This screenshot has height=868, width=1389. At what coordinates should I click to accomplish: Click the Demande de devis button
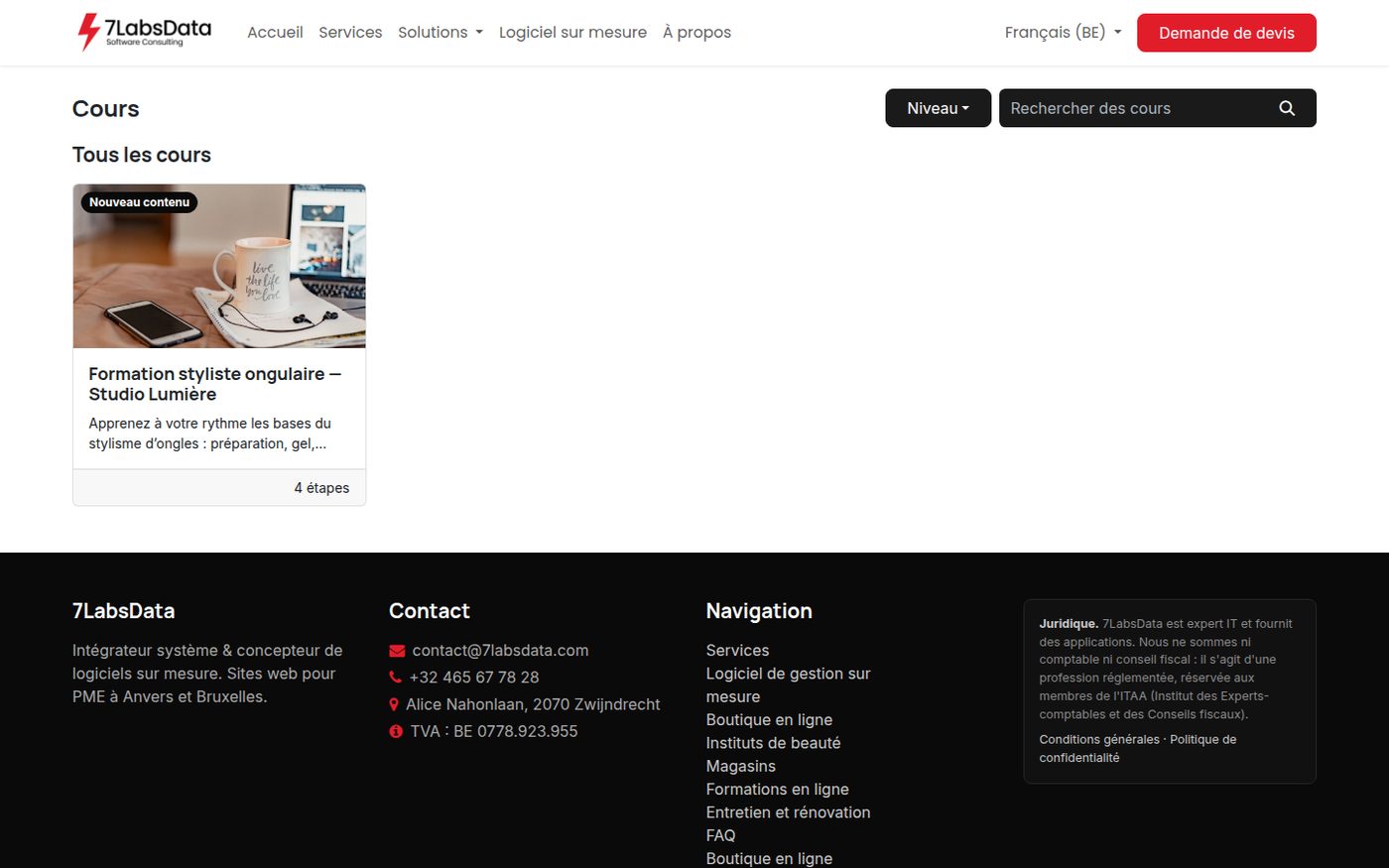[x=1226, y=33]
